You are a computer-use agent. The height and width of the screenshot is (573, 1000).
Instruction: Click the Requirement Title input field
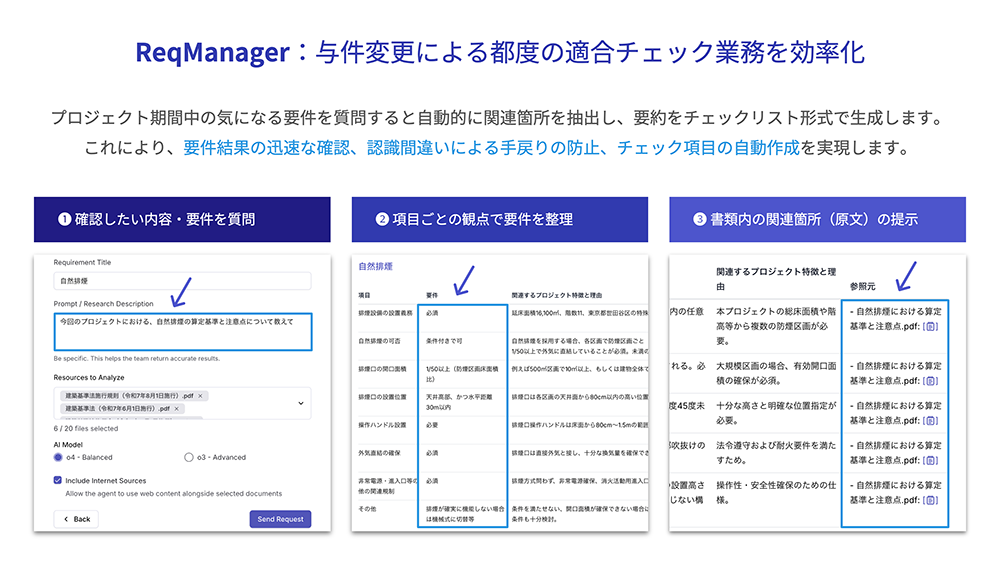[x=182, y=282]
